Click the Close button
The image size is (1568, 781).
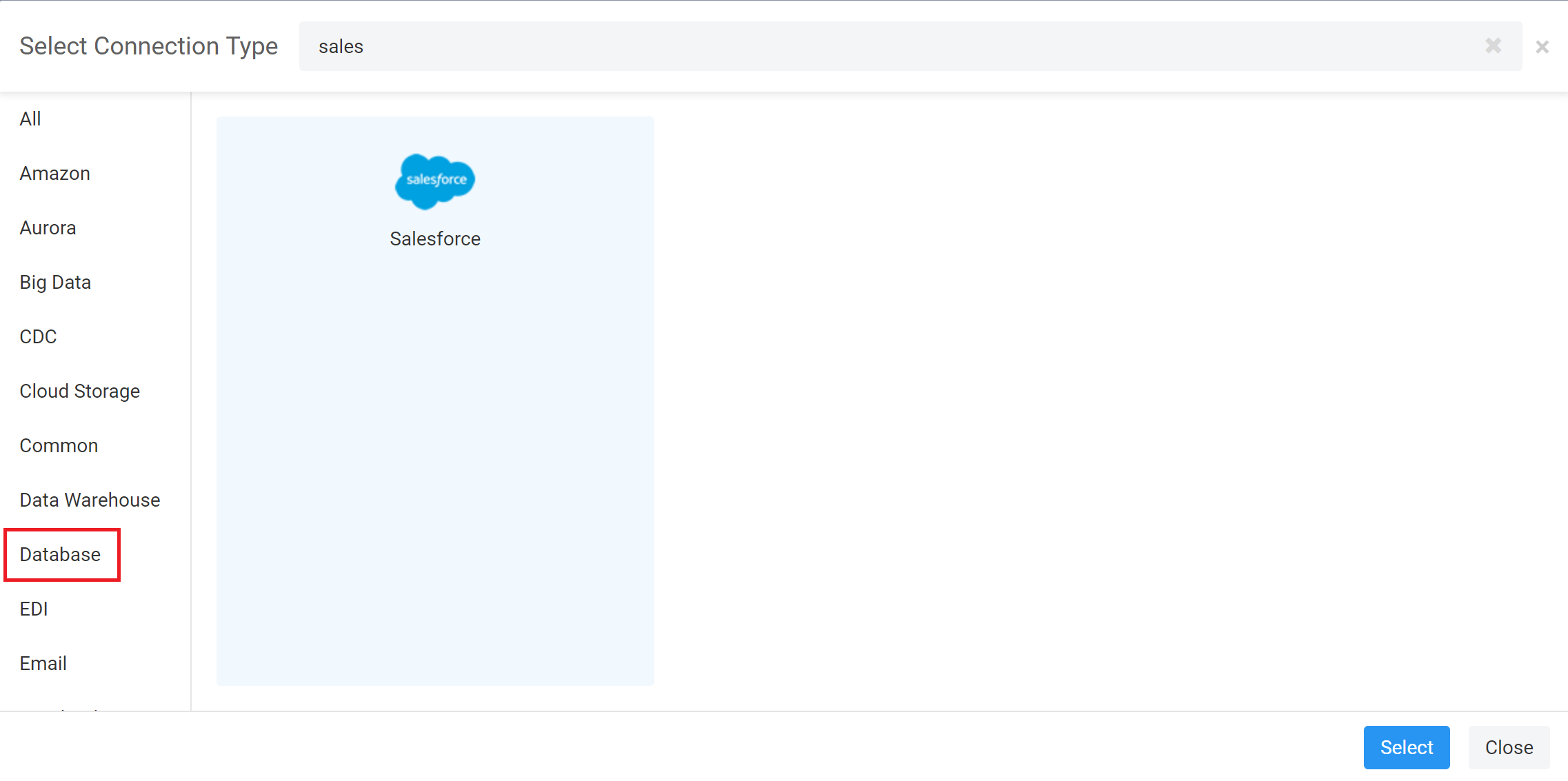1509,747
